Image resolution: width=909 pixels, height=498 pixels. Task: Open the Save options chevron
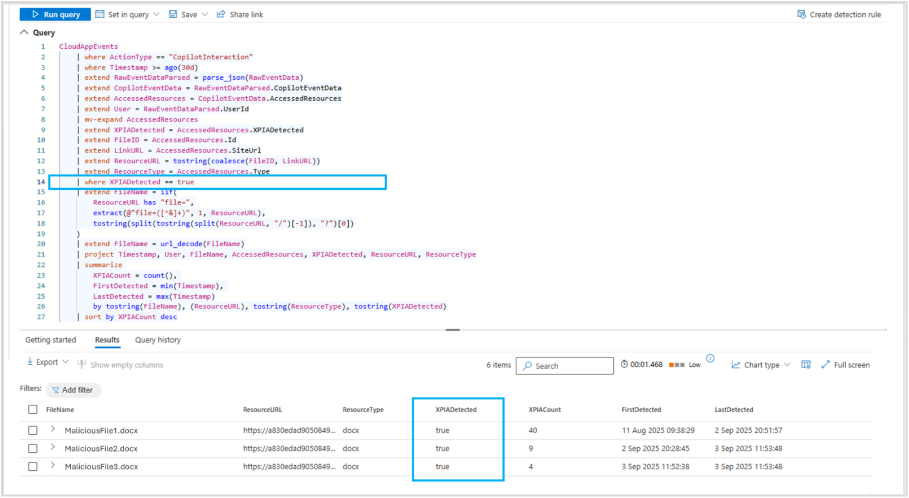(205, 14)
